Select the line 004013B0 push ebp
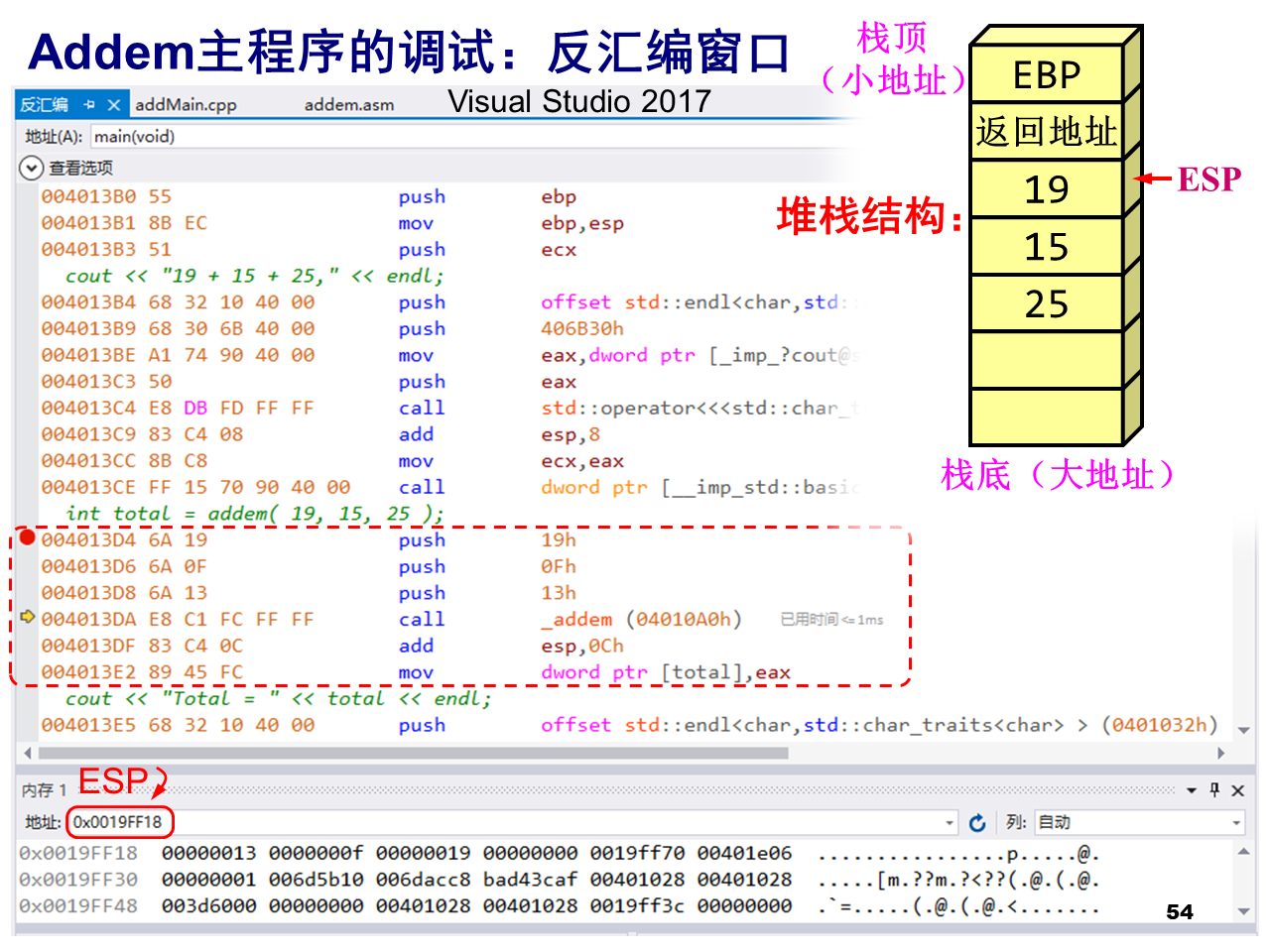Image resolution: width=1270 pixels, height=952 pixels. [x=309, y=196]
